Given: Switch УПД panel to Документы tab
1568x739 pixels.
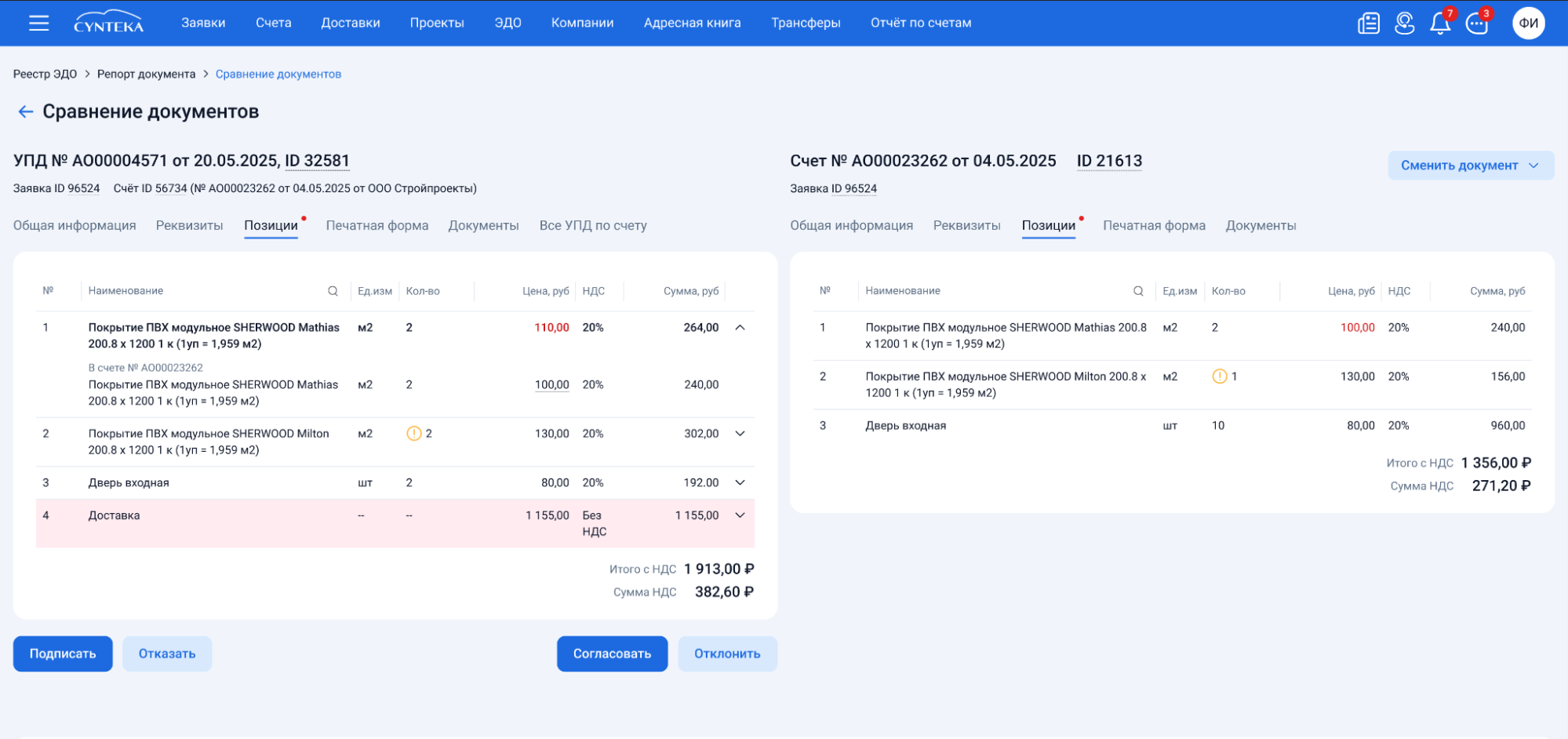Looking at the screenshot, I should [483, 225].
